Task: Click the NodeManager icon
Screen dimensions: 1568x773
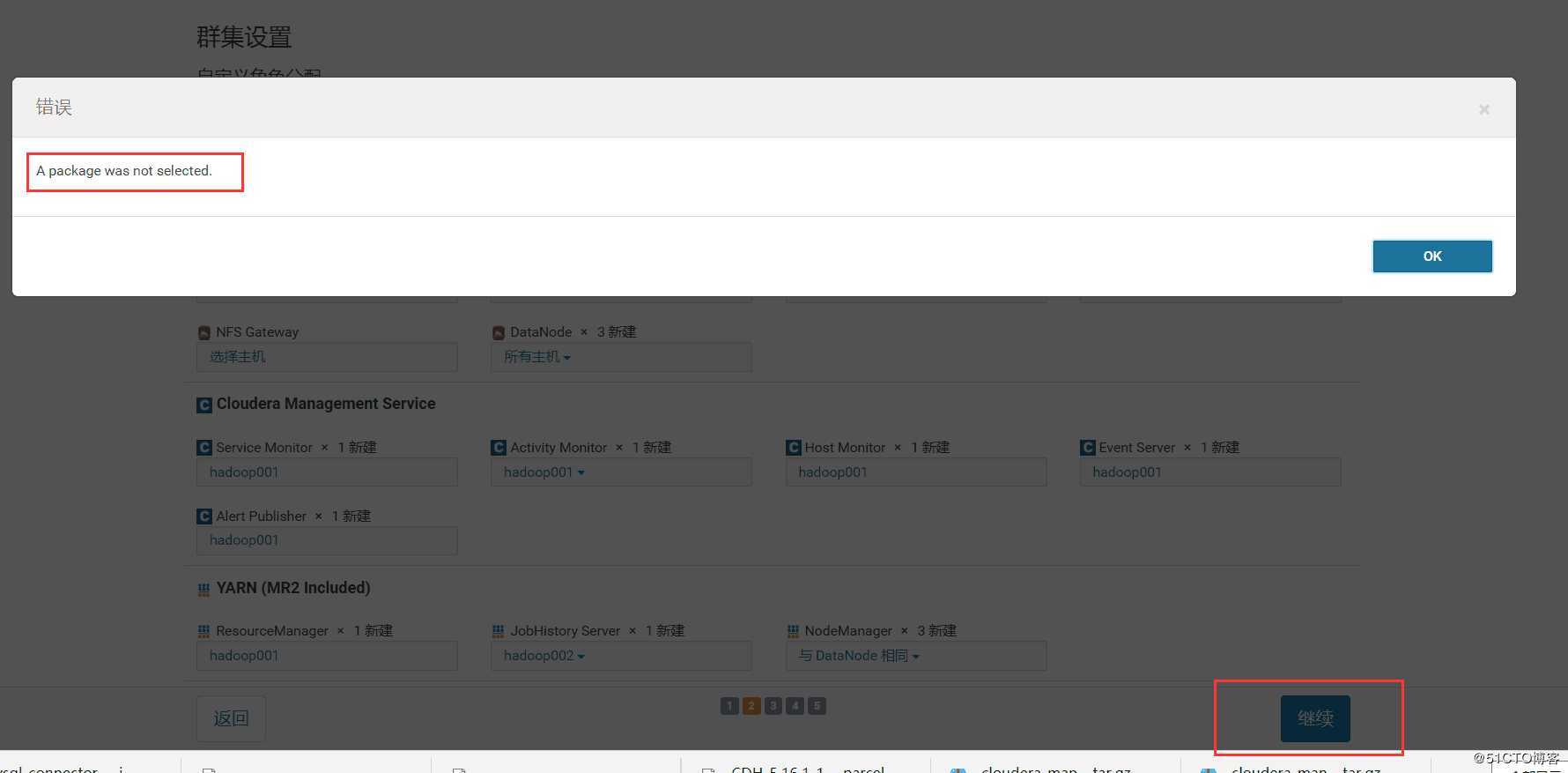Action: 793,631
